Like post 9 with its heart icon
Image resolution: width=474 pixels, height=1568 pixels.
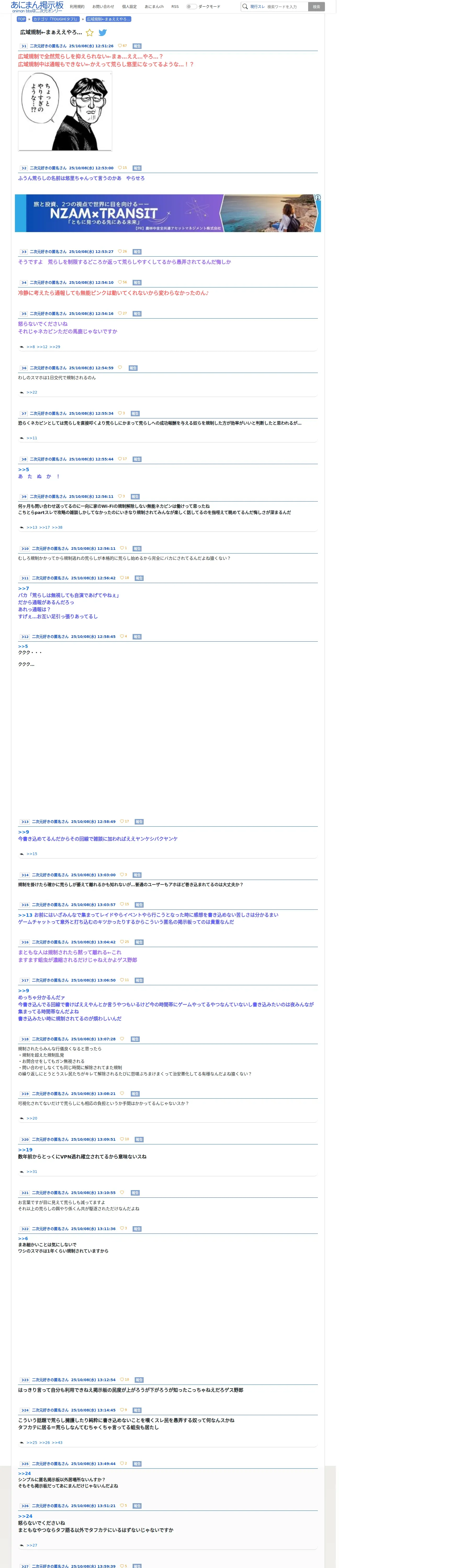(x=120, y=496)
